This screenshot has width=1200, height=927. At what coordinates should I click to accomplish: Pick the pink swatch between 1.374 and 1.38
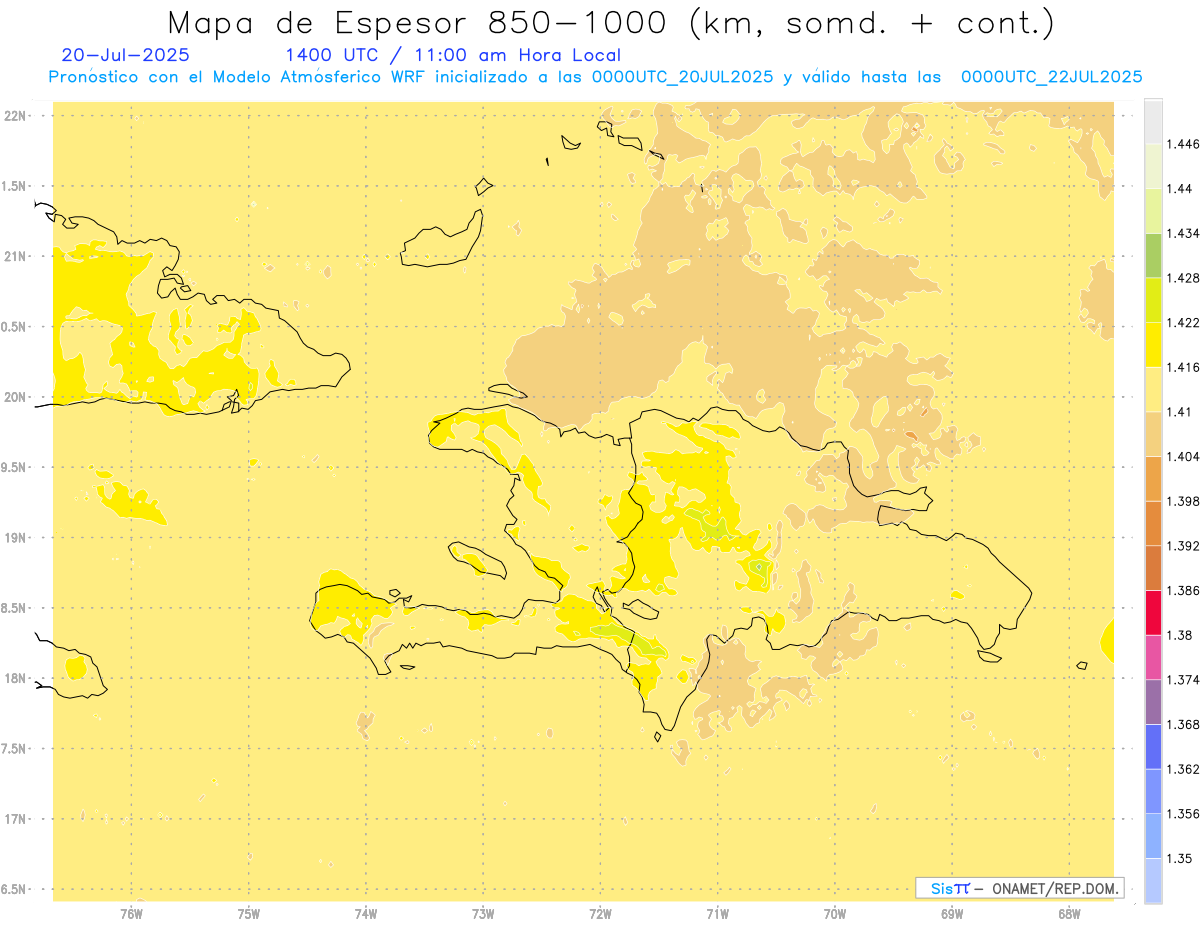(x=1153, y=658)
